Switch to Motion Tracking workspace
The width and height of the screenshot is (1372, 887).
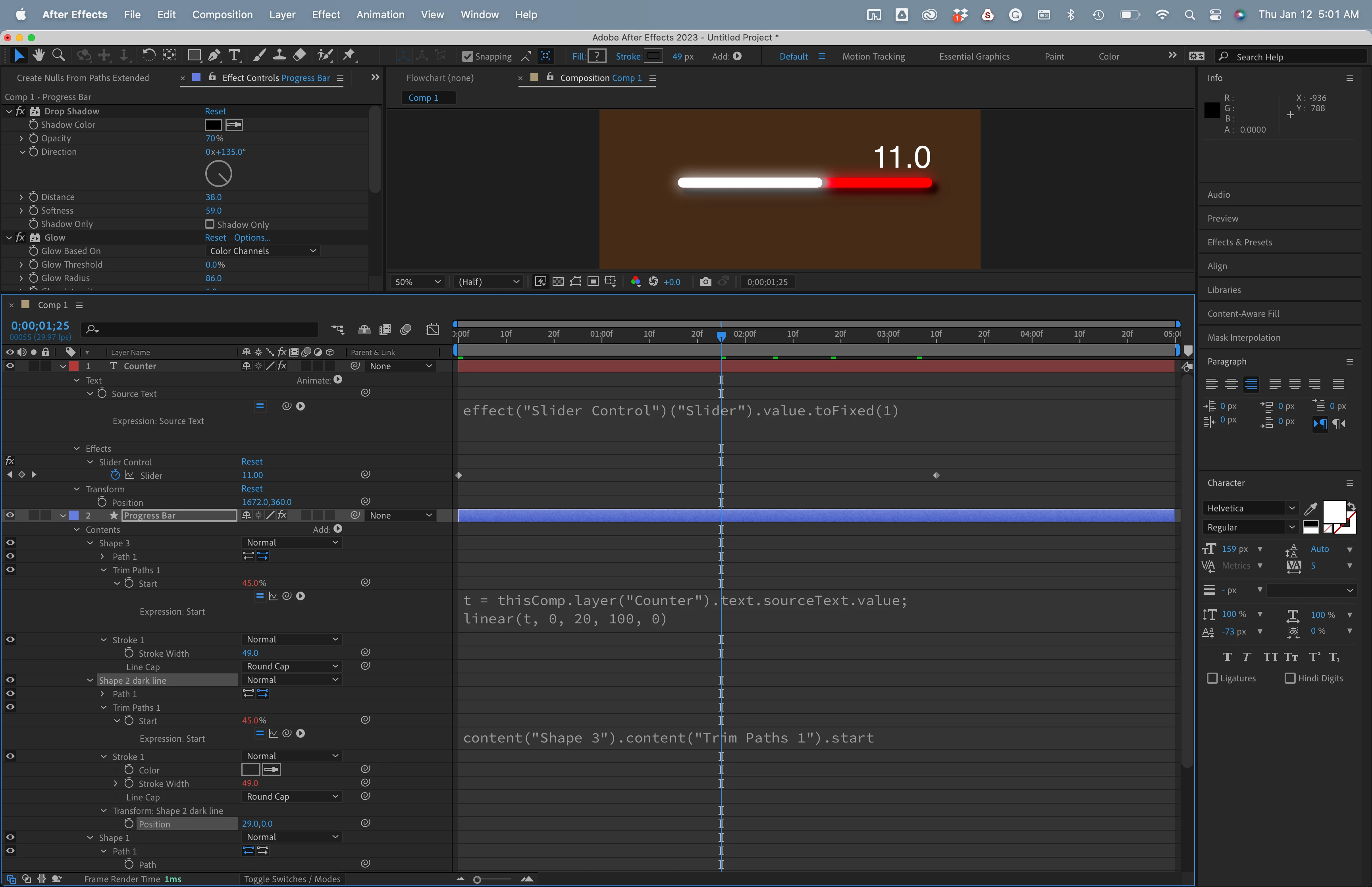pos(873,56)
